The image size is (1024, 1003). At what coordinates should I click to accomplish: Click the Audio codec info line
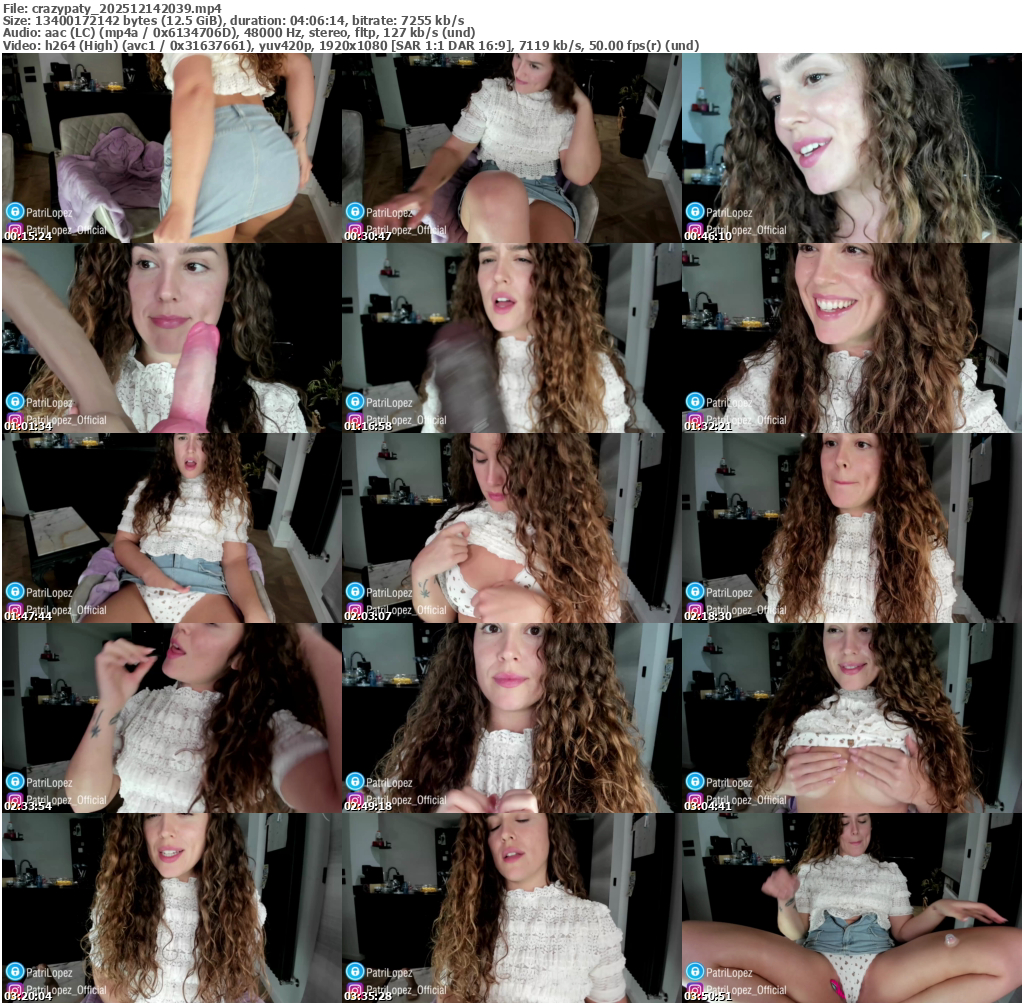pyautogui.click(x=238, y=32)
